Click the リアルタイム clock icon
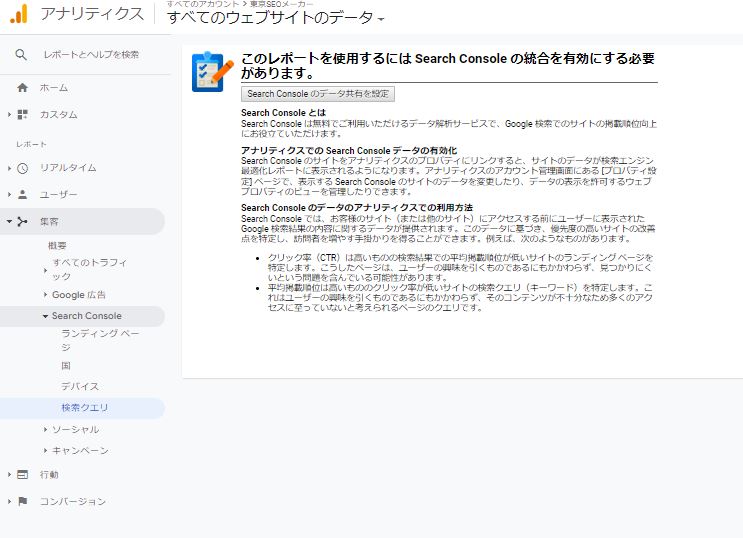The height and width of the screenshot is (538, 743). 22,168
